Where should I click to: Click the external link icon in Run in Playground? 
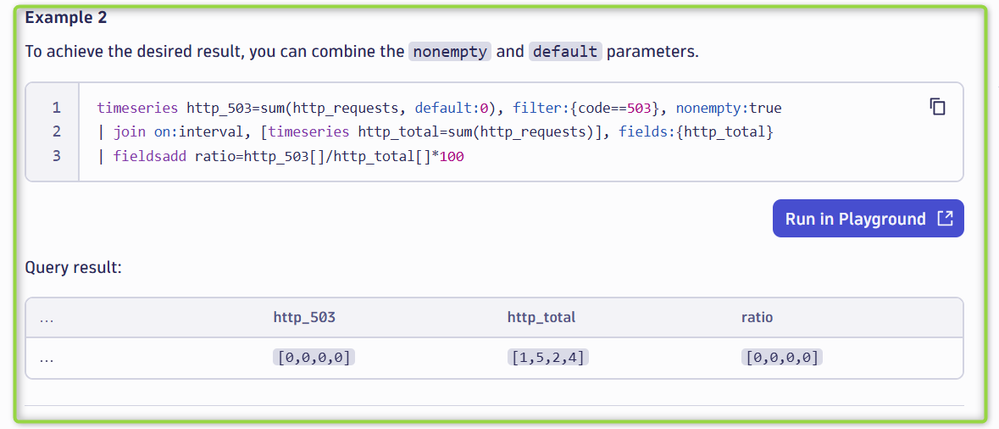tap(944, 219)
